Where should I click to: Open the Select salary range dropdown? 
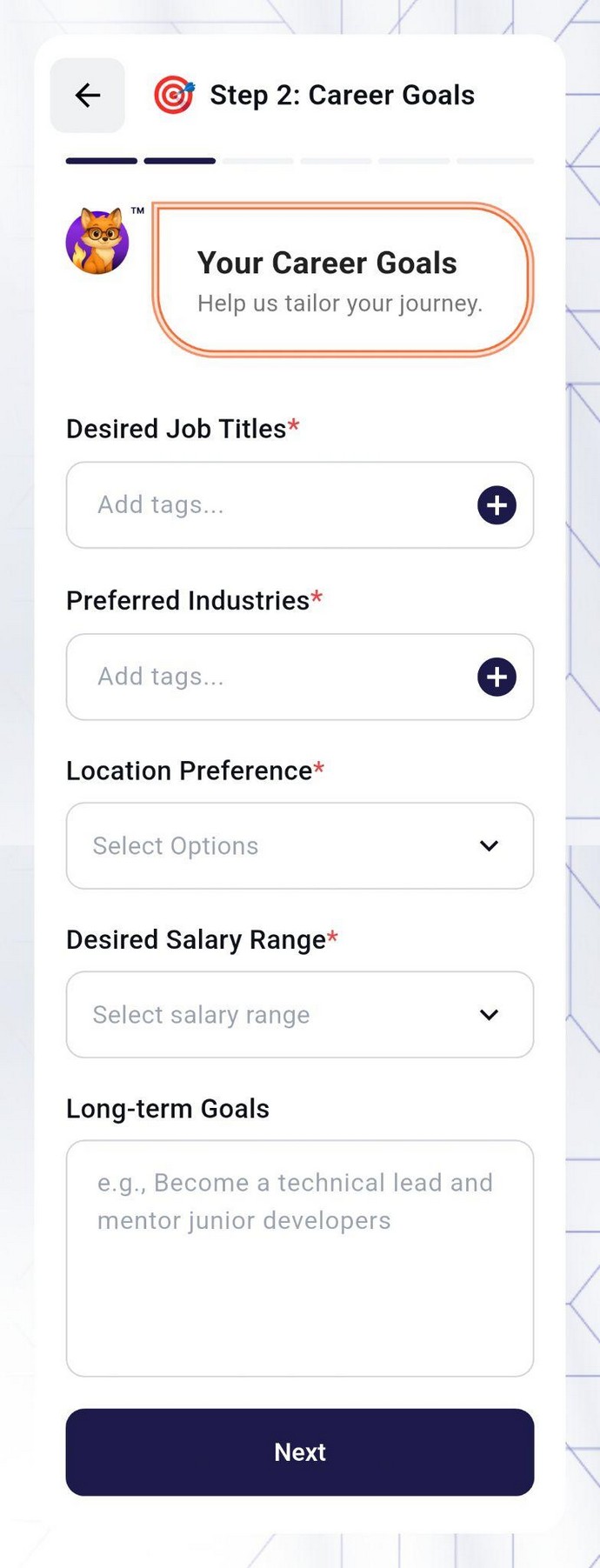click(x=278, y=1015)
